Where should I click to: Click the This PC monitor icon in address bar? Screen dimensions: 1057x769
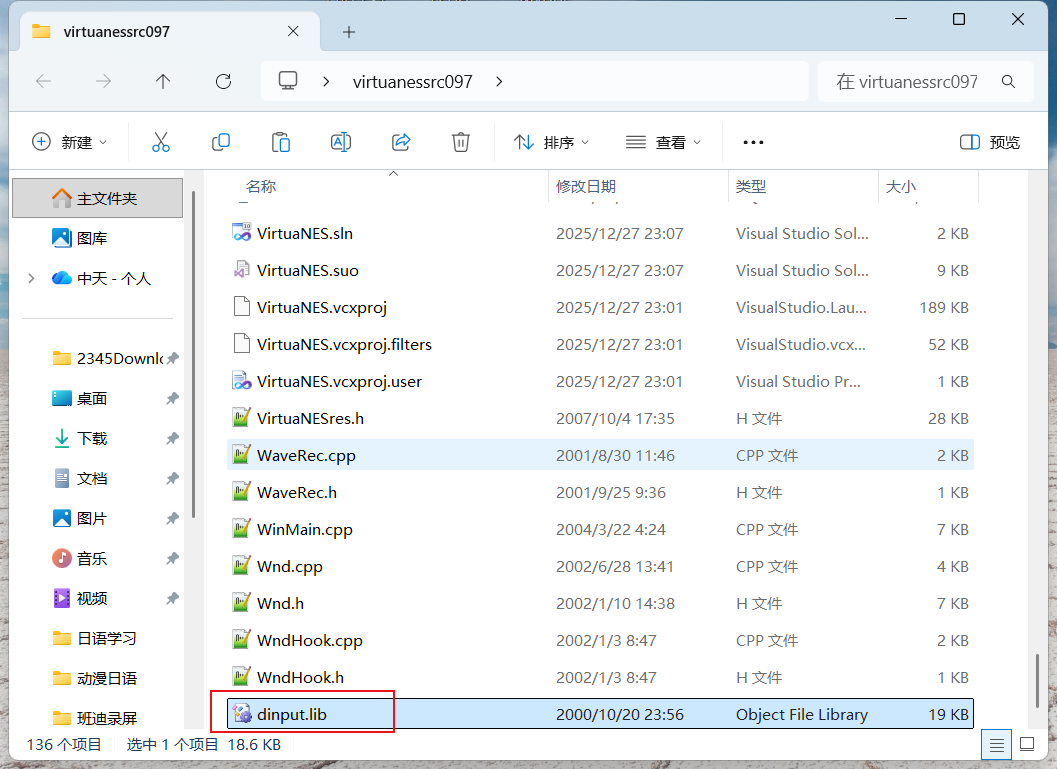tap(288, 81)
